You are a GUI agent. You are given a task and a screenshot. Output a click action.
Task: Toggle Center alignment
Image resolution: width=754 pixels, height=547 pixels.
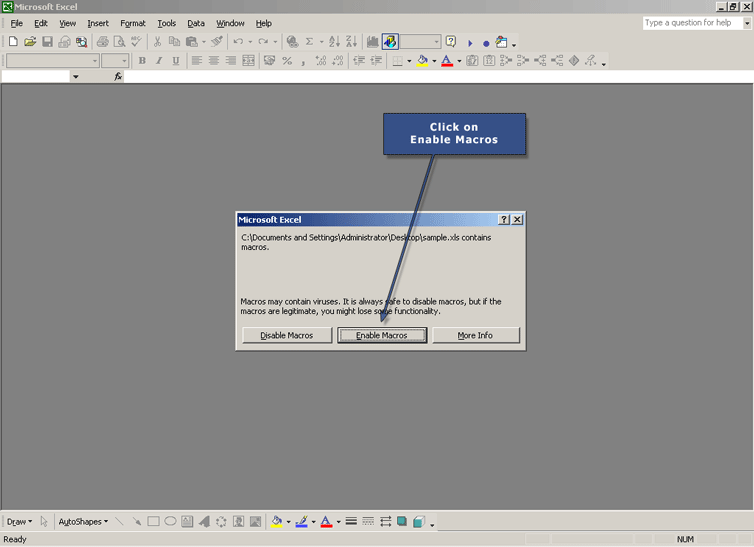tap(214, 61)
